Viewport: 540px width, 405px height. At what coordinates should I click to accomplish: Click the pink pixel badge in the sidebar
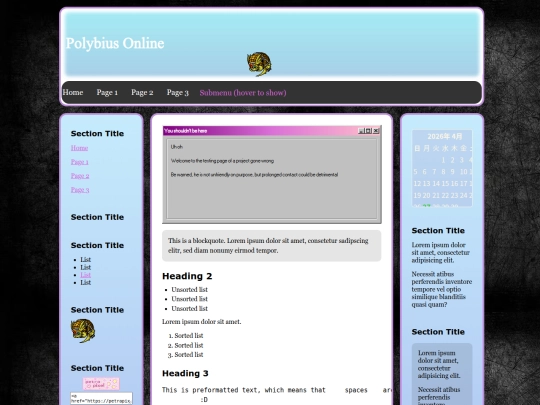pos(101,384)
